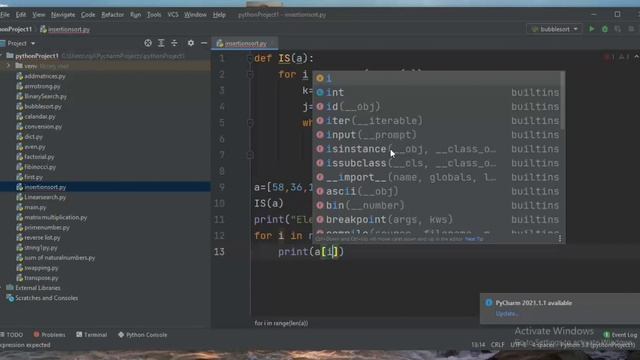Screen dimensions: 640x360
Task: Open the Python Console tool window
Action: pyautogui.click(x=142, y=335)
